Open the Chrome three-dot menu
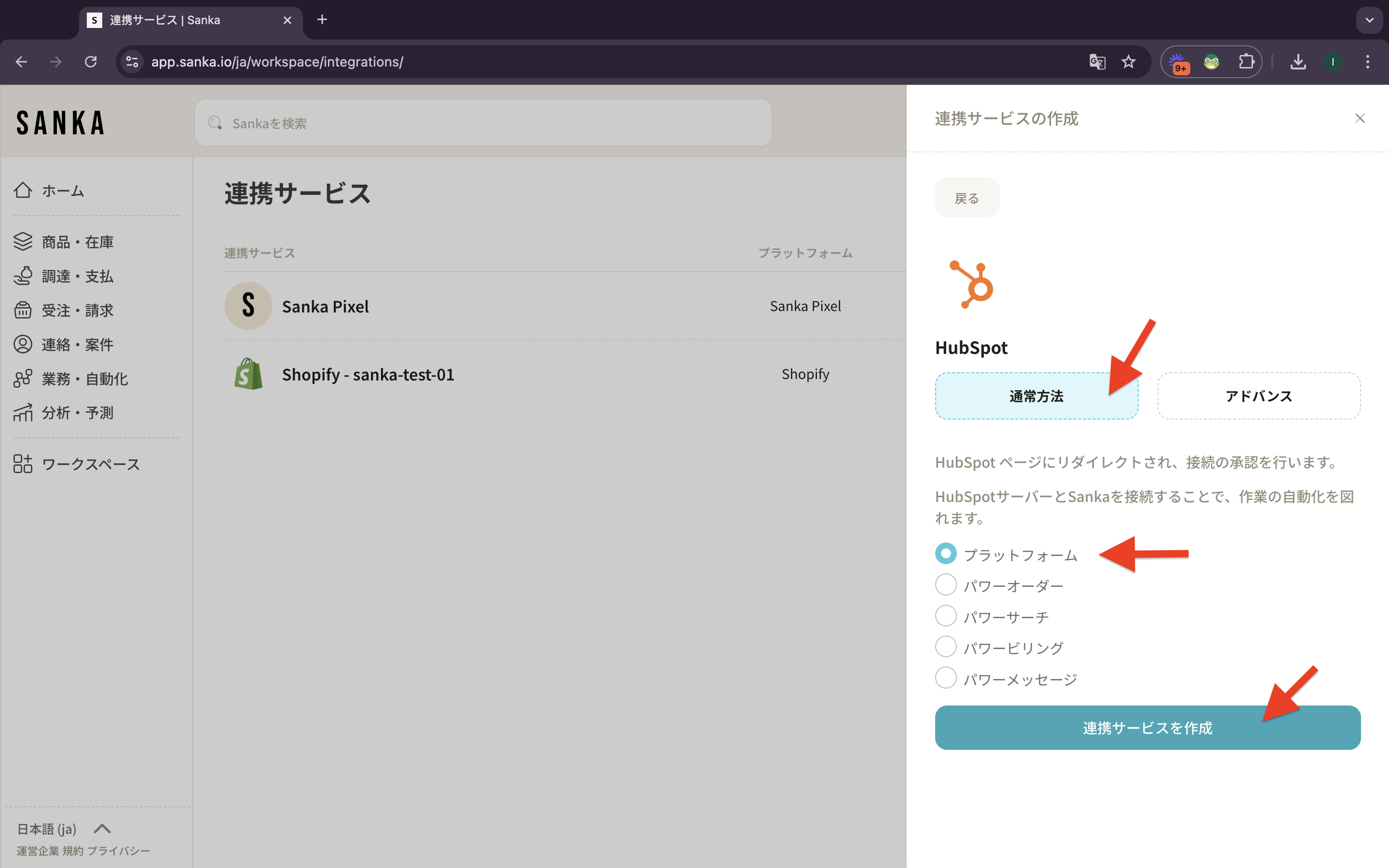The height and width of the screenshot is (868, 1389). [x=1367, y=61]
